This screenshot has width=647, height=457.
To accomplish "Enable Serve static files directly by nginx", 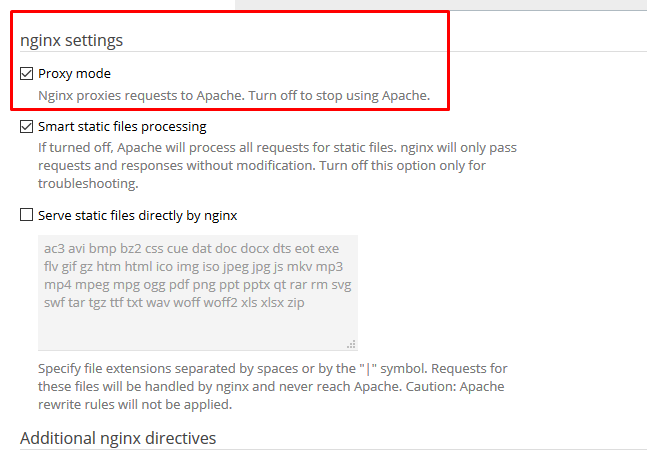I will pos(27,215).
